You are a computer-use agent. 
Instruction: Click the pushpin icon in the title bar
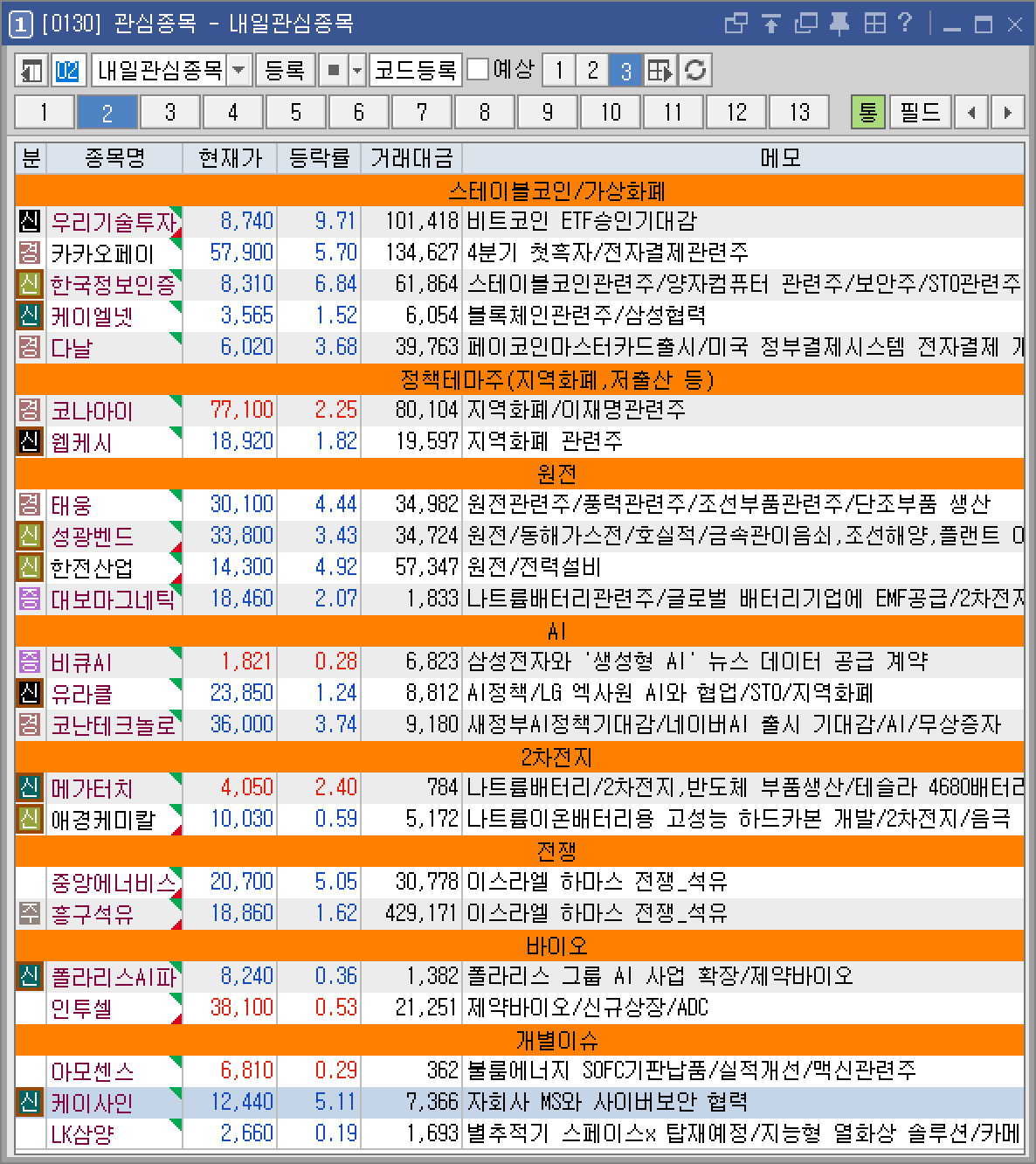(839, 24)
